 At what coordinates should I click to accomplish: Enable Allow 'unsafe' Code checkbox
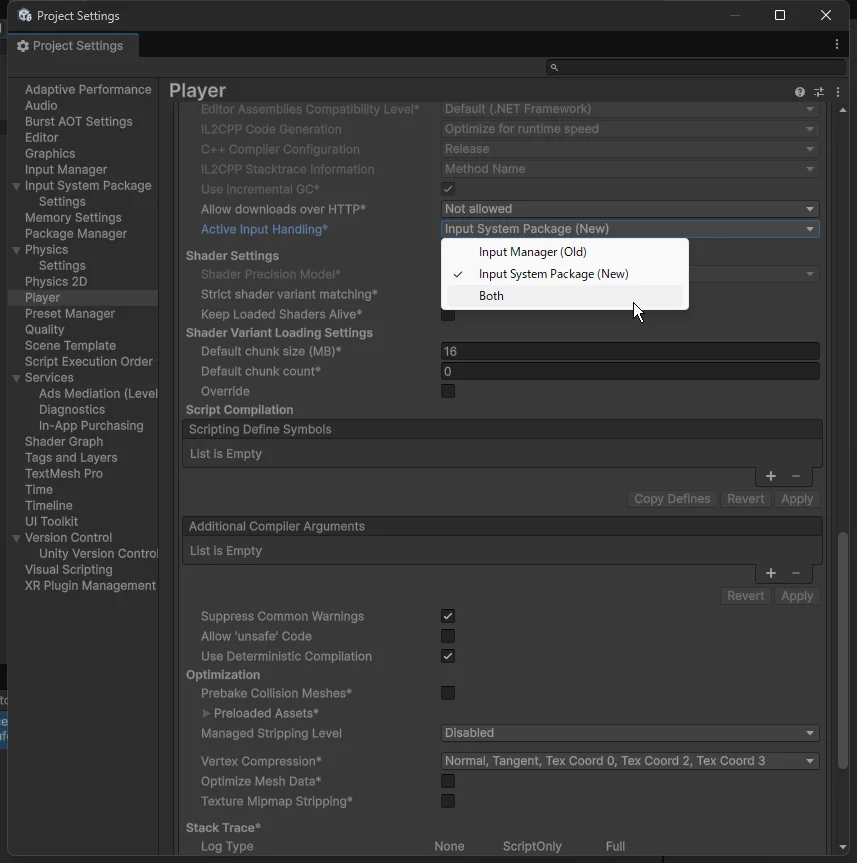click(448, 637)
